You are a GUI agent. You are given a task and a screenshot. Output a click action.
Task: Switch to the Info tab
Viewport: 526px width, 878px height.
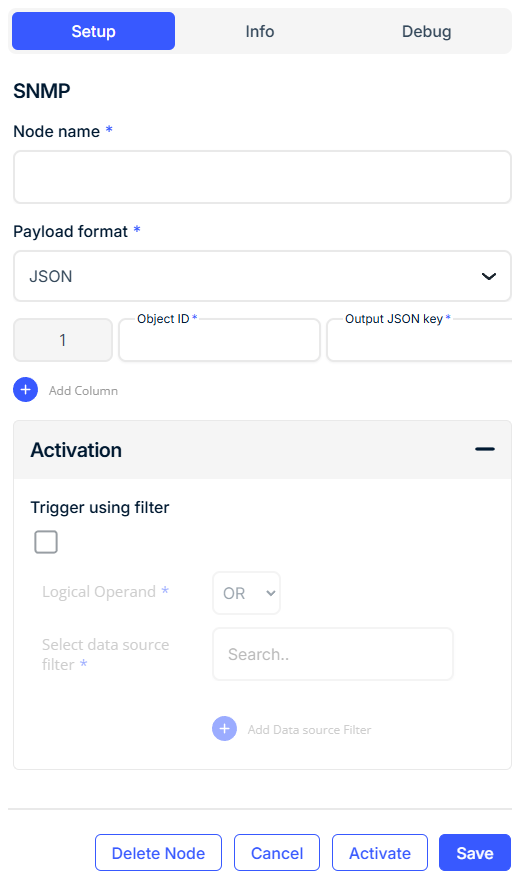260,31
